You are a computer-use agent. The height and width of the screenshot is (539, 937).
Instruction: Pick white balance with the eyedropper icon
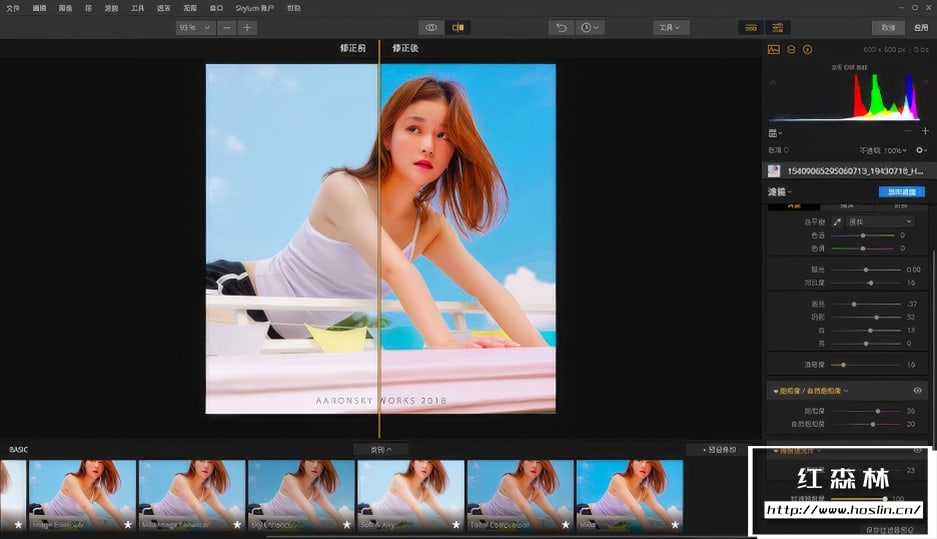pos(837,222)
